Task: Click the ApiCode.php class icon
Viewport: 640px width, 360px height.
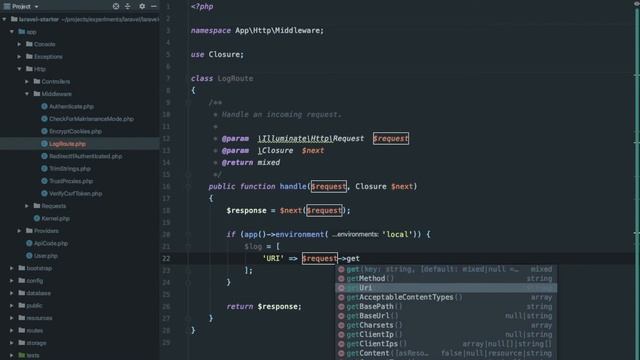Action: tap(29, 243)
